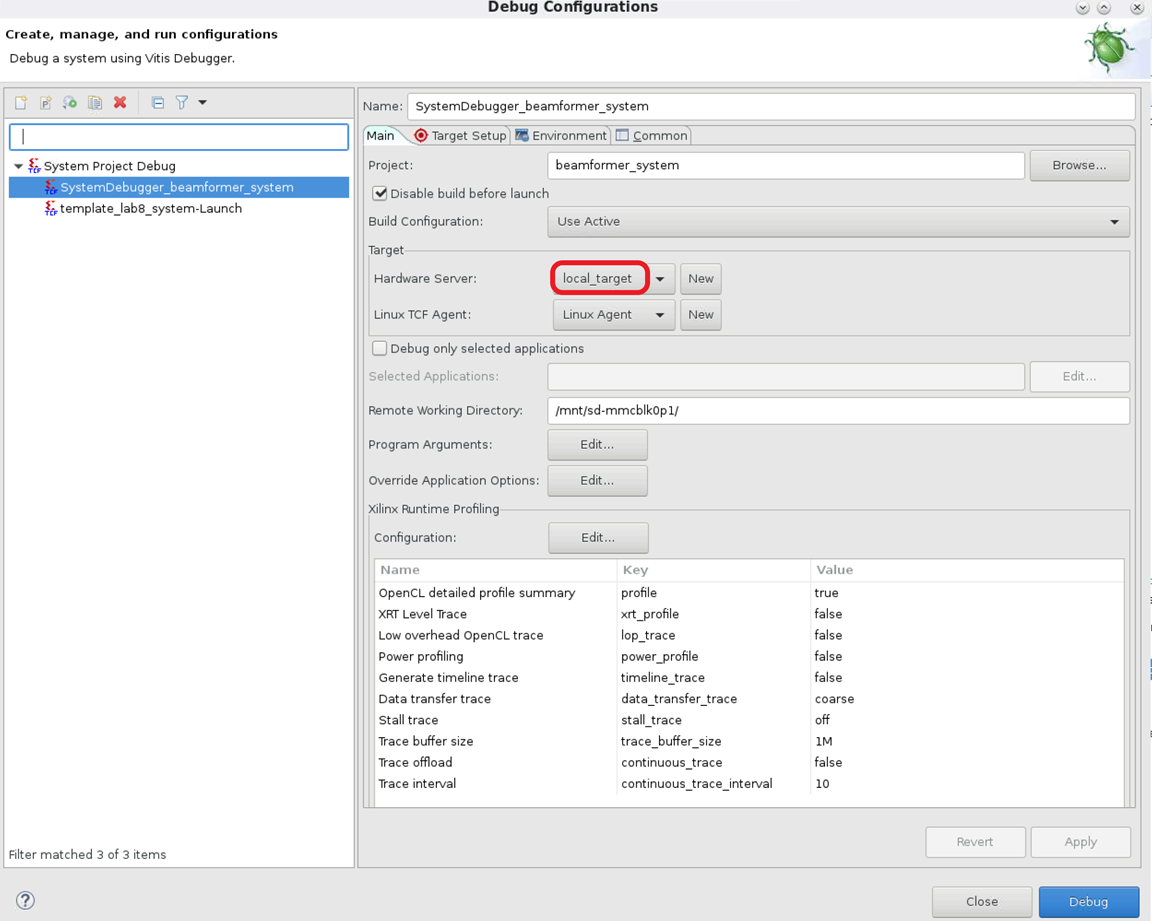1152x921 pixels.
Task: Open the Environment tab
Action: tap(560, 136)
